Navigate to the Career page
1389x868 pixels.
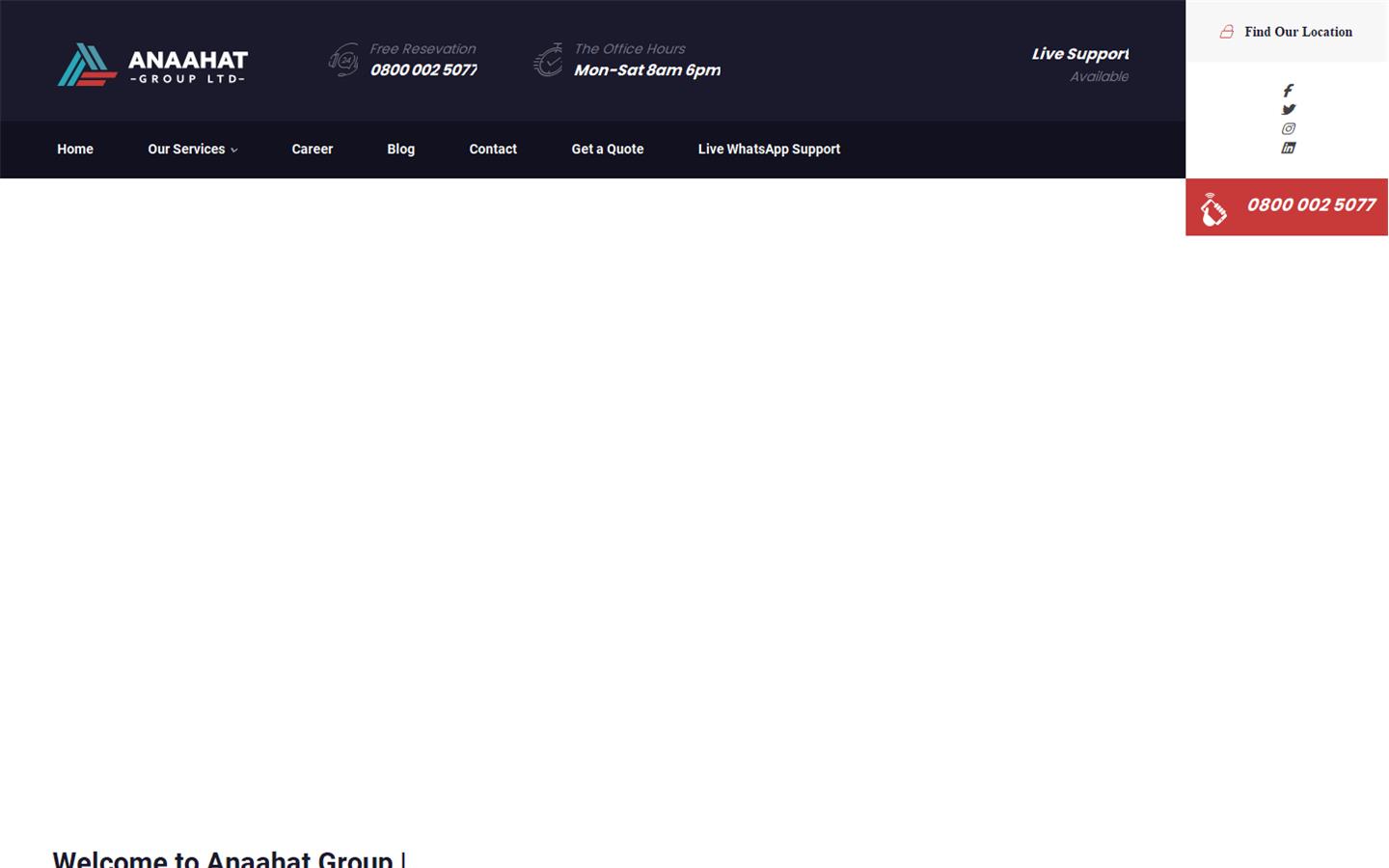312,149
